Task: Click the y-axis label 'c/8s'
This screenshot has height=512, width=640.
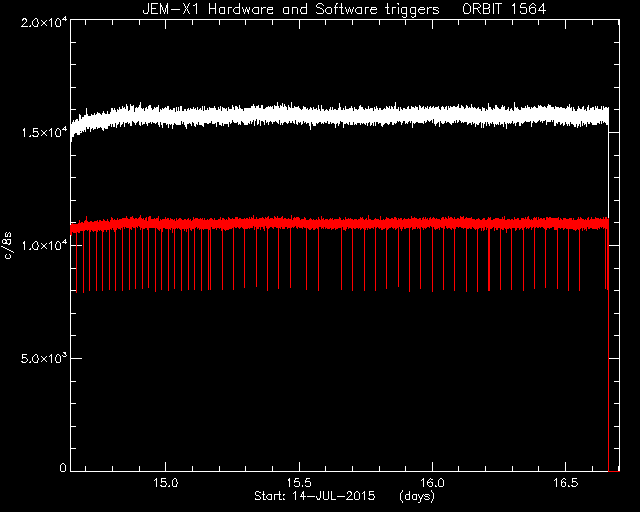Action: [8, 245]
